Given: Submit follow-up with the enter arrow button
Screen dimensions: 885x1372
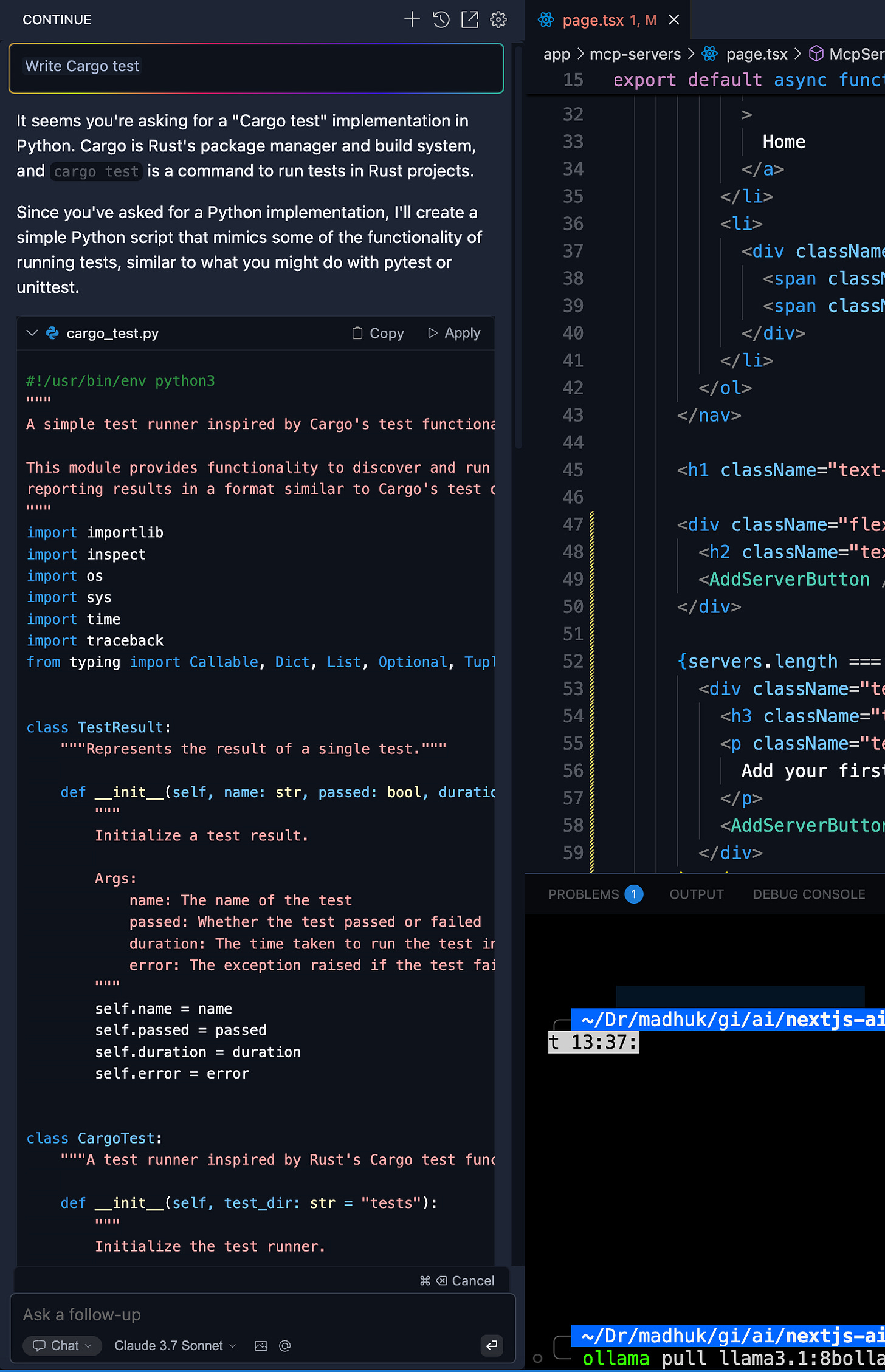Looking at the screenshot, I should [x=492, y=1345].
